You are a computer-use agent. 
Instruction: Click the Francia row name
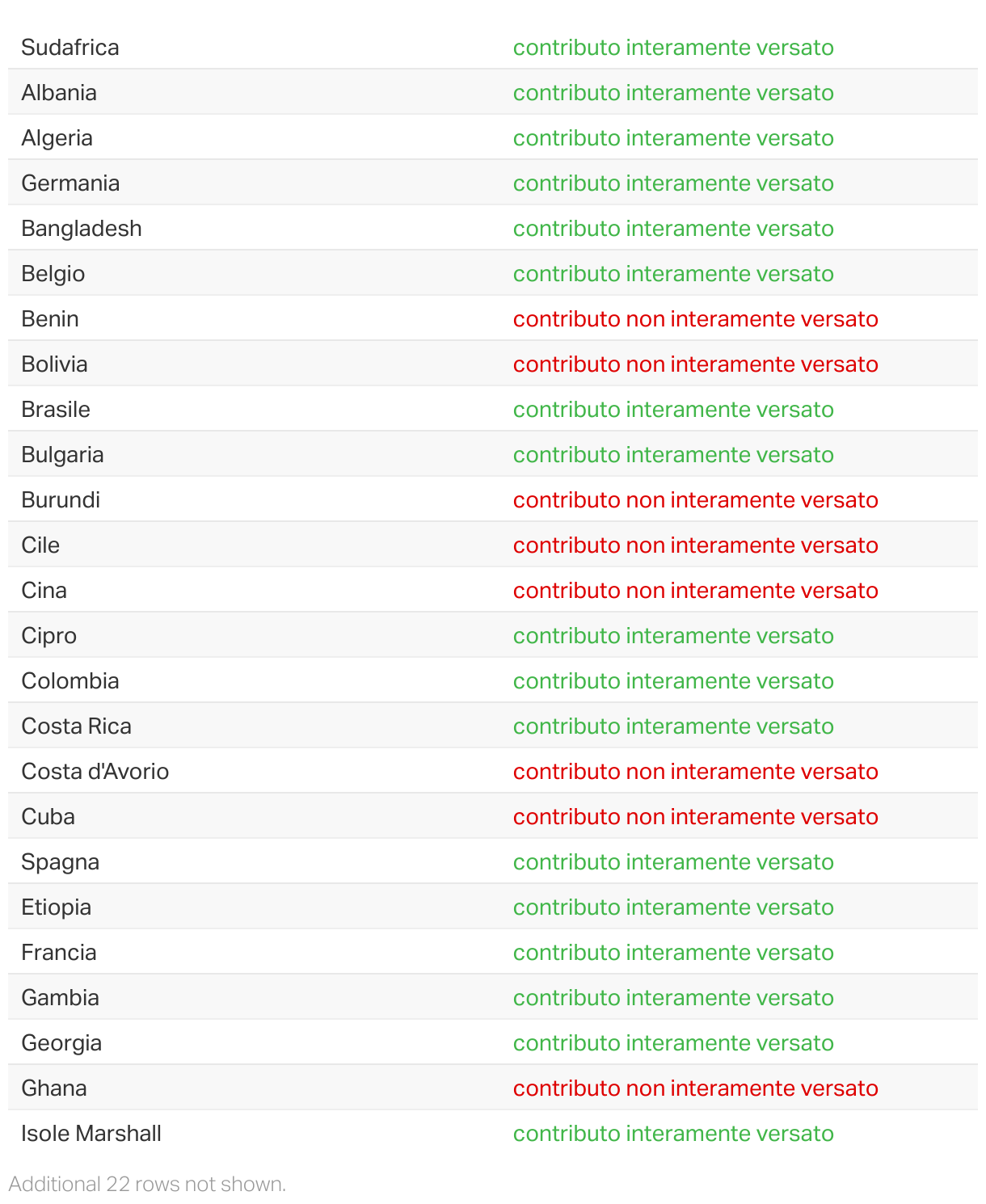click(x=59, y=953)
